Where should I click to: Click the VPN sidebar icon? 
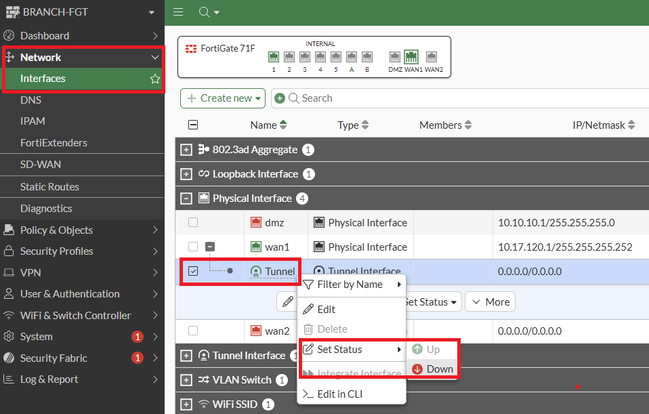9,272
